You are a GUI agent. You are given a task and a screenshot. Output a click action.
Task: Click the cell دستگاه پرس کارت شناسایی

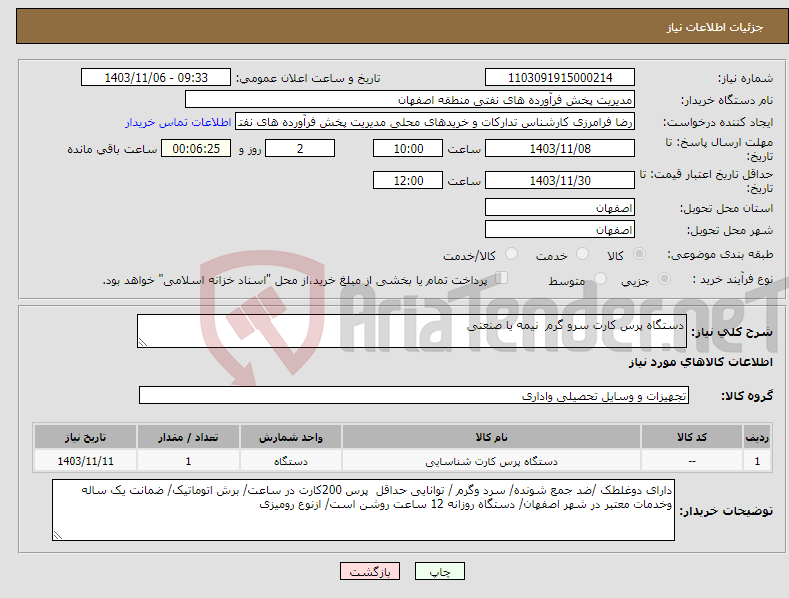(x=491, y=461)
